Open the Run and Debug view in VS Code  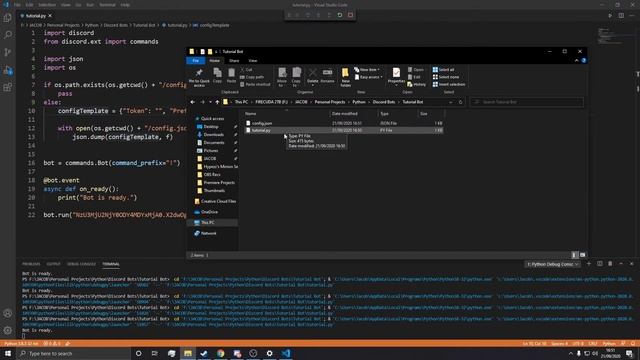coord(7,70)
